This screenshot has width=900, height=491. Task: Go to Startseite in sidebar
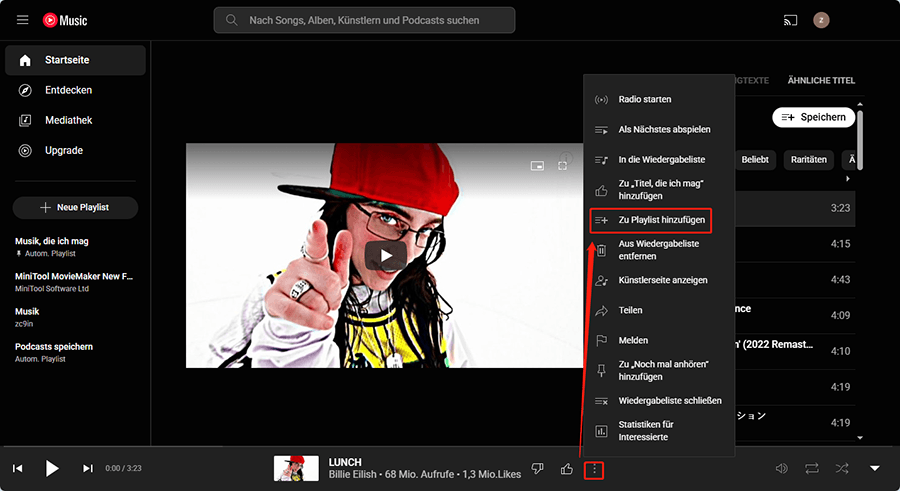pyautogui.click(x=75, y=60)
